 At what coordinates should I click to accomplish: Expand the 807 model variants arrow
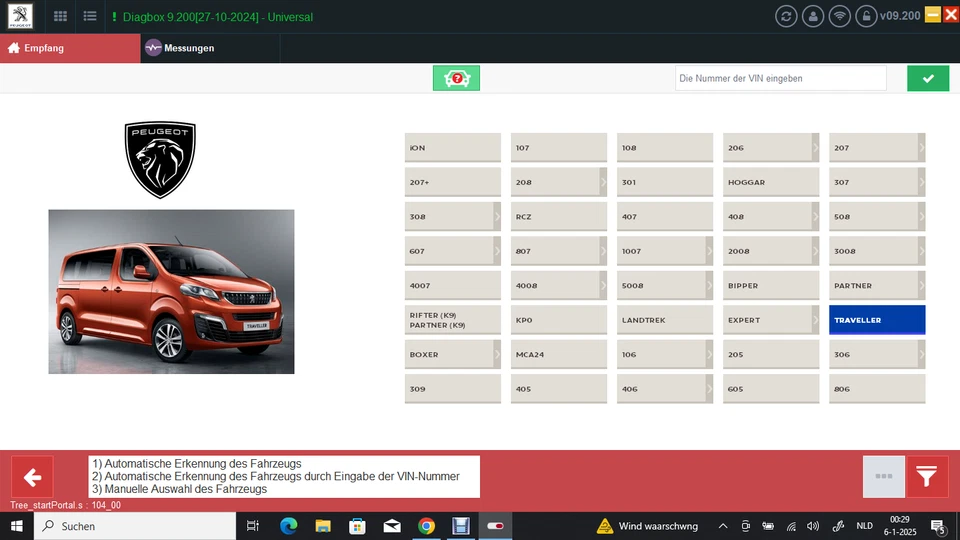pyautogui.click(x=603, y=251)
